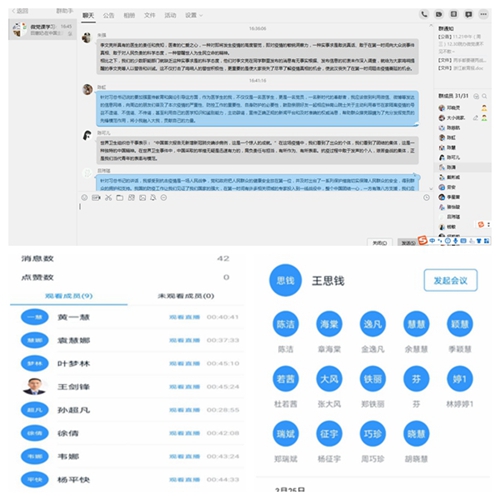Select the scissors screenshot tool
Viewport: 500px width, 500px height.
[108, 198]
